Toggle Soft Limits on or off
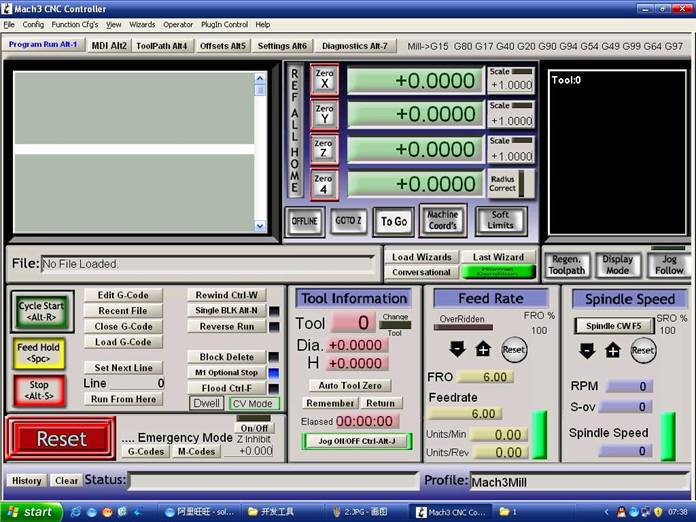Screen dimensions: 696x522 coord(501,220)
